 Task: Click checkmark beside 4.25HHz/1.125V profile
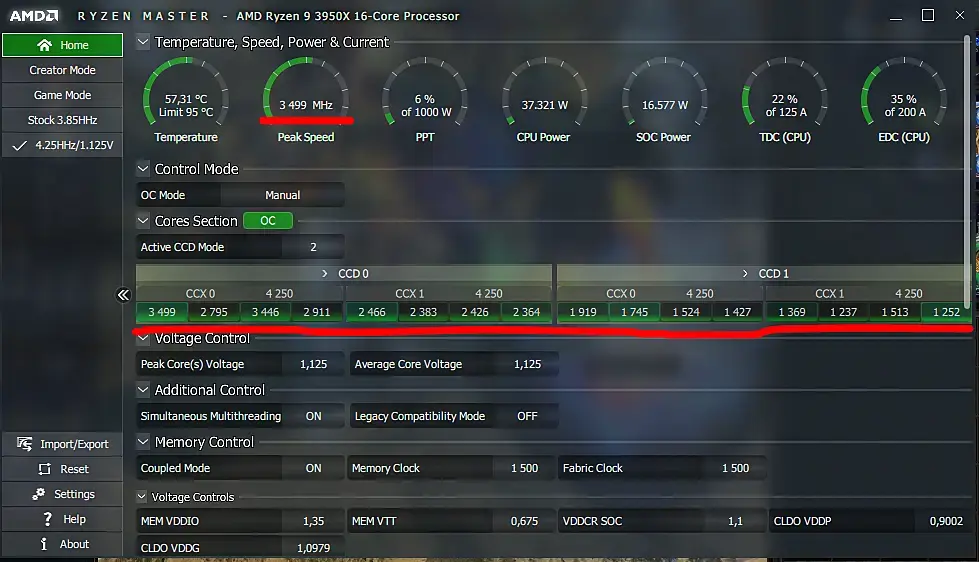click(19, 145)
